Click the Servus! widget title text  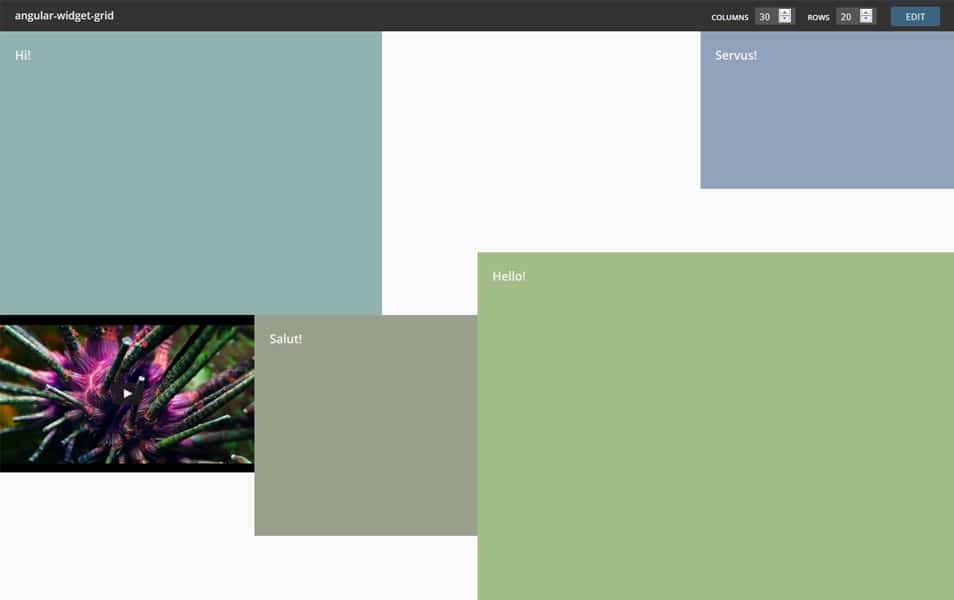[x=733, y=55]
